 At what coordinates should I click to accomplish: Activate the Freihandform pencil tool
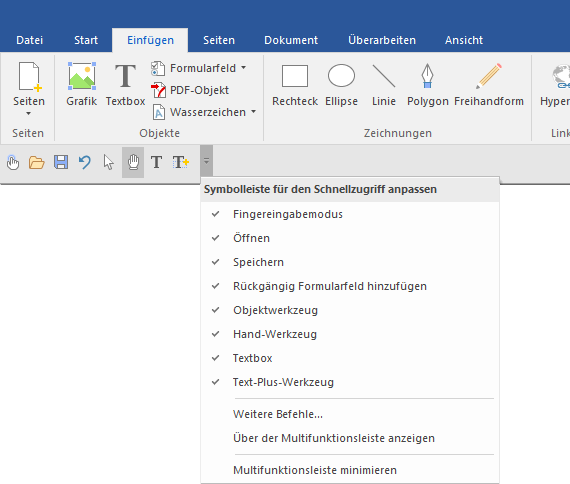[x=489, y=84]
